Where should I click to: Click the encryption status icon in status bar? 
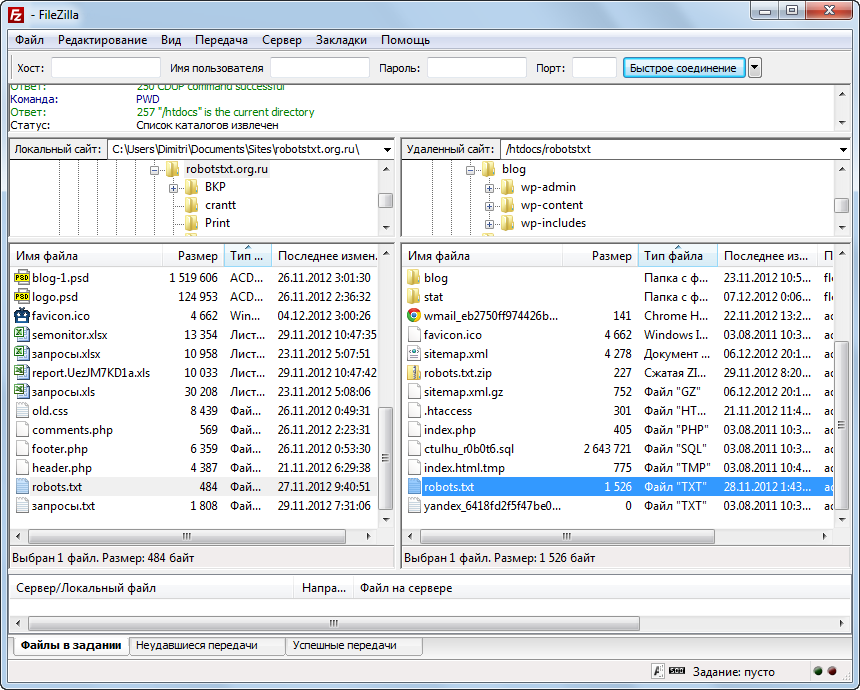click(x=658, y=671)
